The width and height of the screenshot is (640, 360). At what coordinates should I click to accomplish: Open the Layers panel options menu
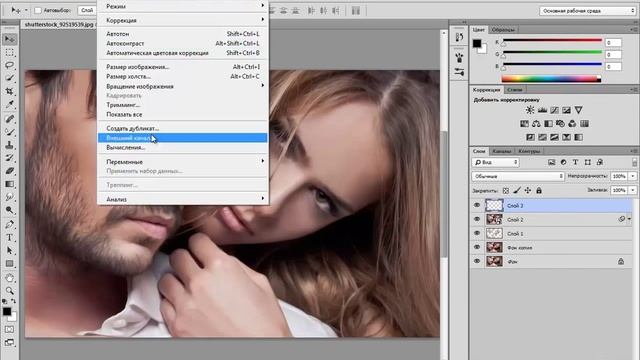(x=634, y=151)
